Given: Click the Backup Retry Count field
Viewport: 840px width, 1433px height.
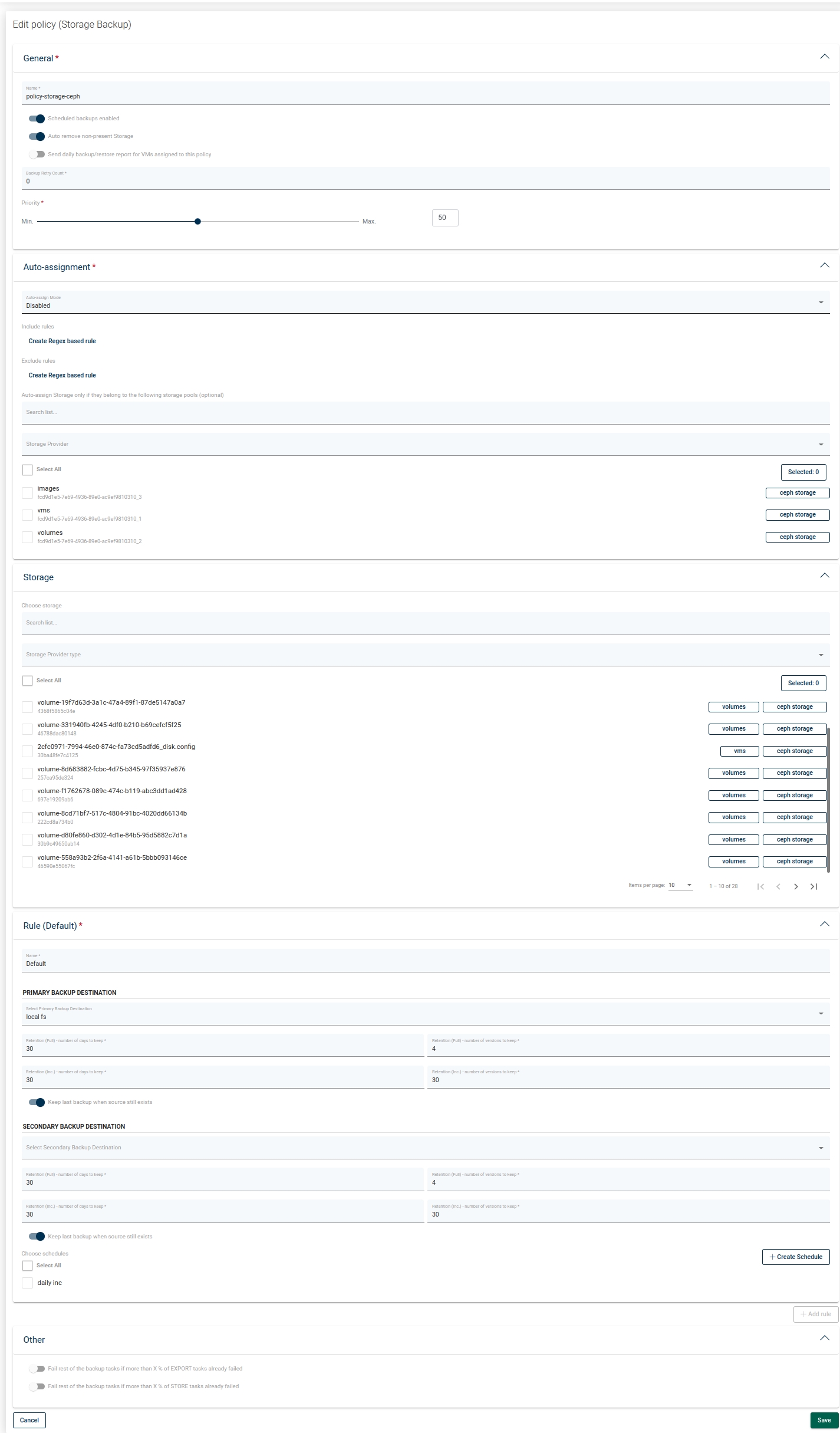Looking at the screenshot, I should [425, 181].
